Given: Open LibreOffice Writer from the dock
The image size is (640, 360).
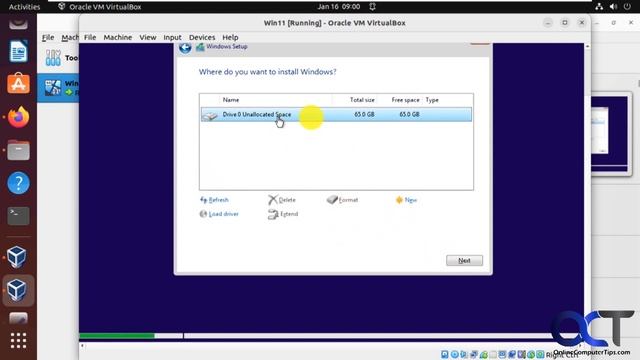Looking at the screenshot, I should click(x=18, y=51).
